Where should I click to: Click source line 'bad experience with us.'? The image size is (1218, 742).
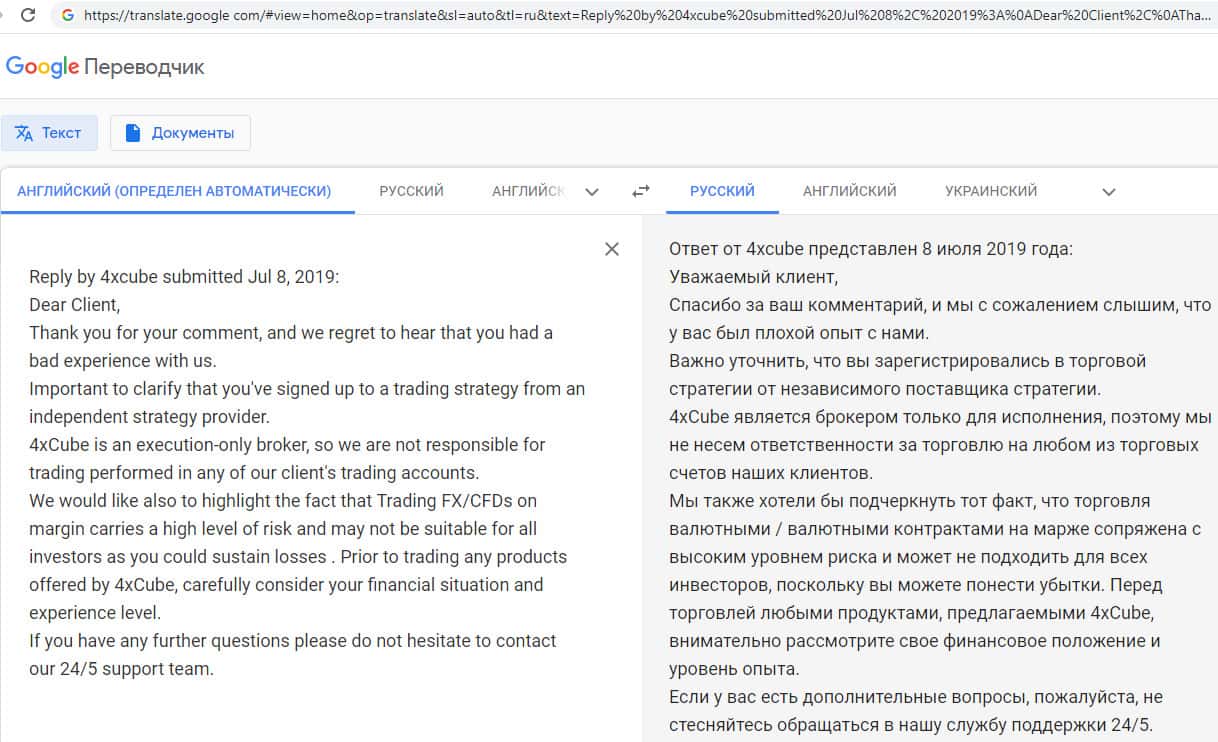[122, 361]
